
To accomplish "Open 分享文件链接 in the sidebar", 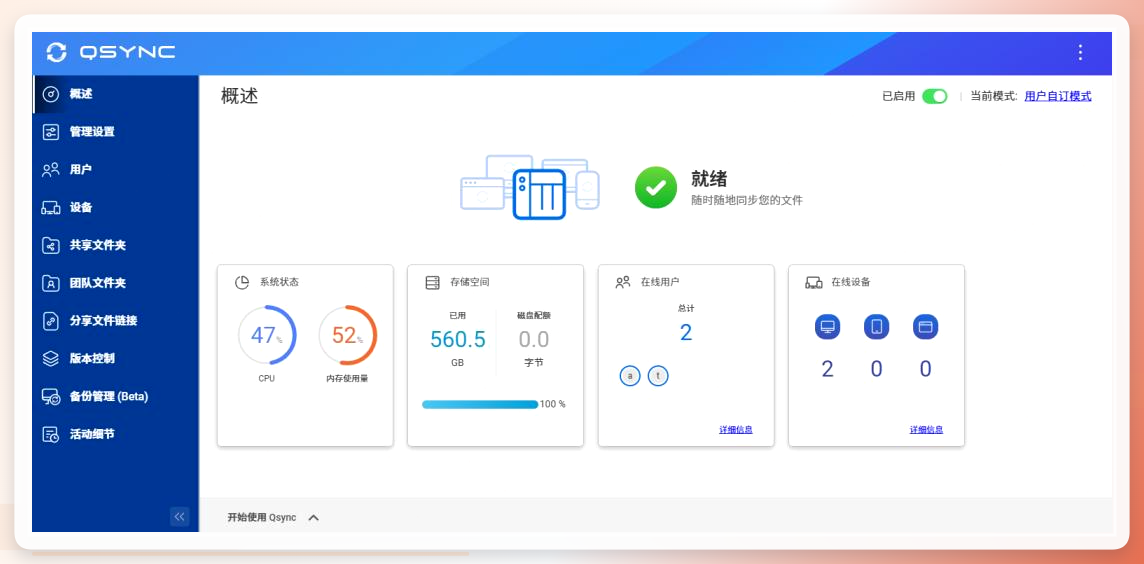I will coord(115,321).
